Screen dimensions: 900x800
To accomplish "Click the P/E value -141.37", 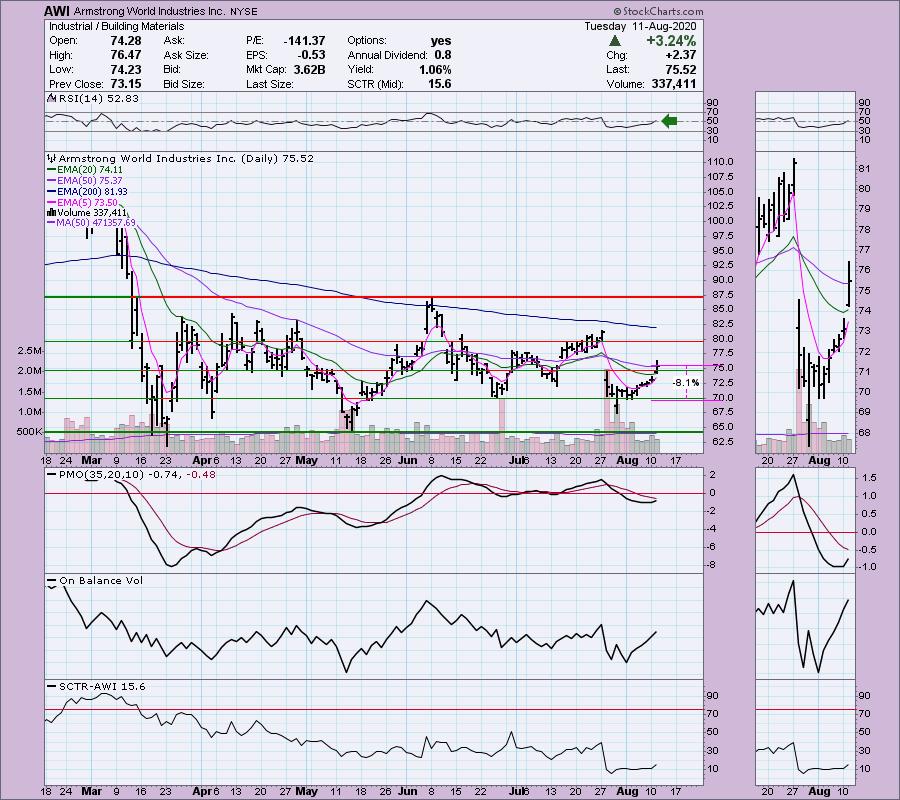I will (304, 41).
